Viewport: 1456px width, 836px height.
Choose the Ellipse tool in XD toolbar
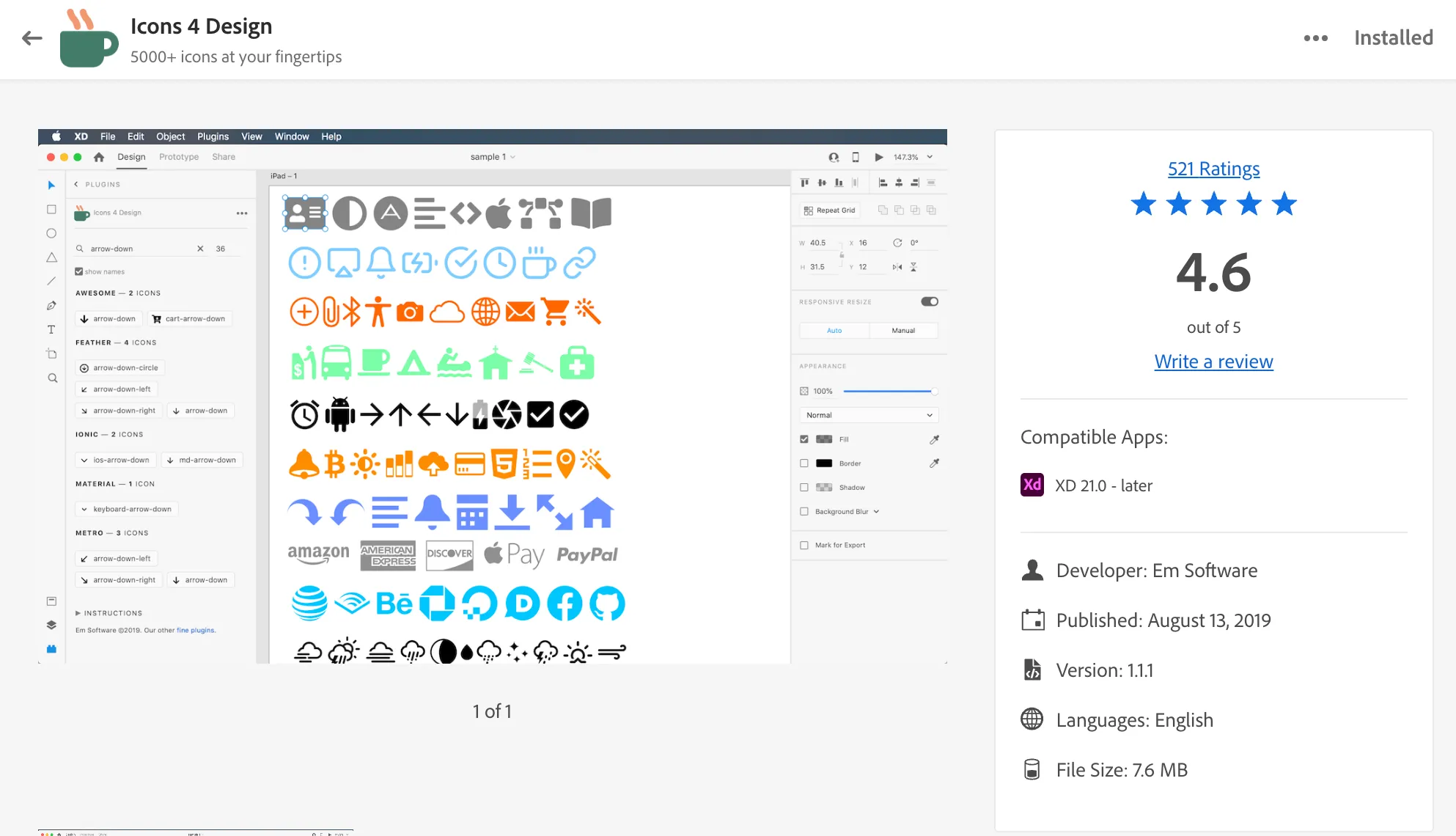point(51,233)
